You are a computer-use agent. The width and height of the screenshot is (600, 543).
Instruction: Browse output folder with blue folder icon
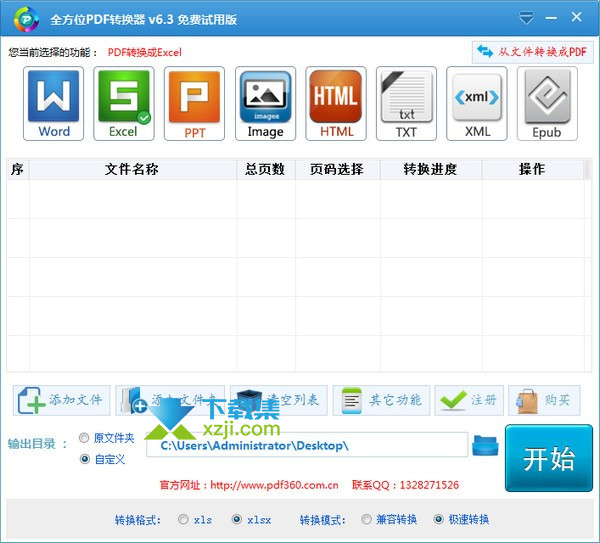click(x=485, y=445)
